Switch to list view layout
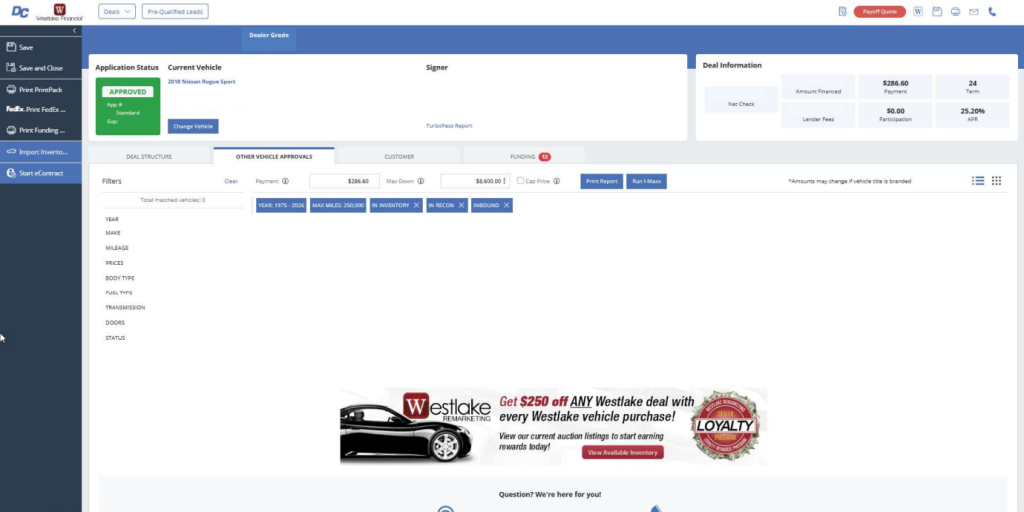This screenshot has height=512, width=1024. pos(978,181)
